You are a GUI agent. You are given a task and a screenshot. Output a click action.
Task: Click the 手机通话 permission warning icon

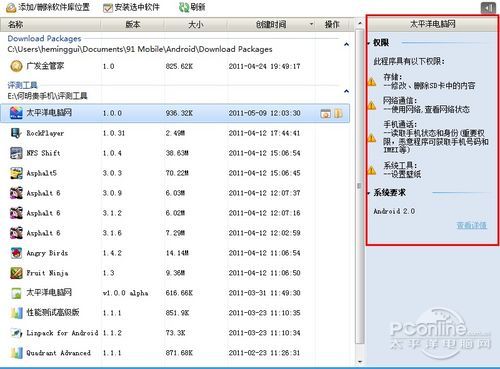(x=372, y=137)
